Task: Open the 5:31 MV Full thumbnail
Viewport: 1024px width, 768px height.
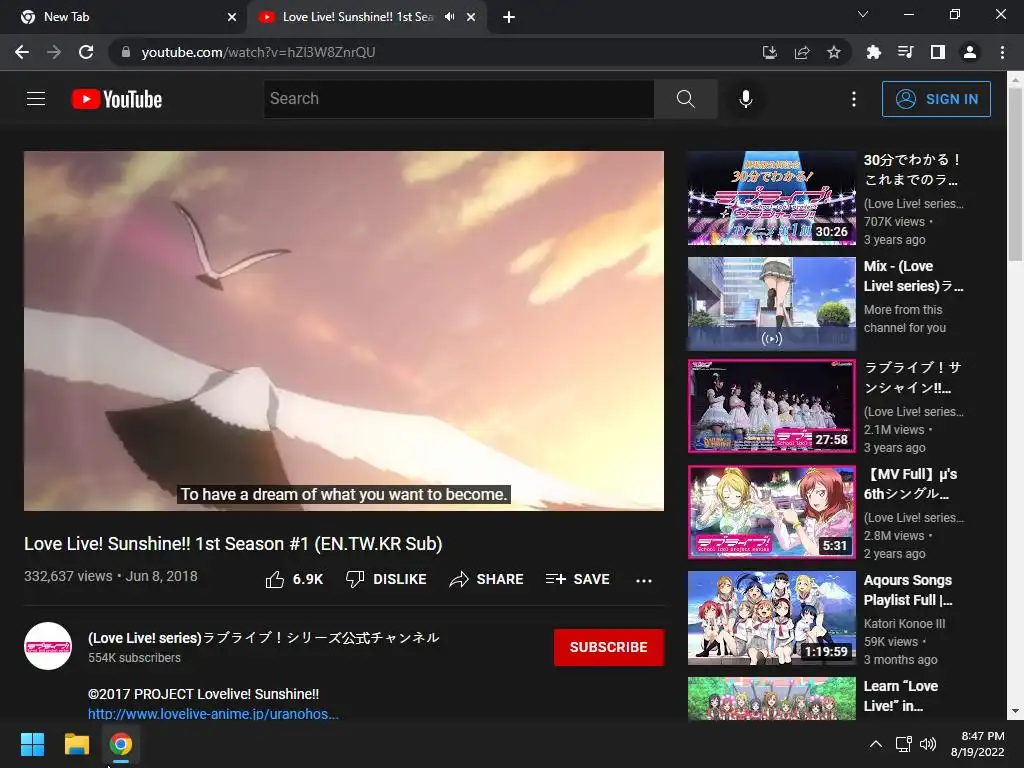Action: pos(772,512)
